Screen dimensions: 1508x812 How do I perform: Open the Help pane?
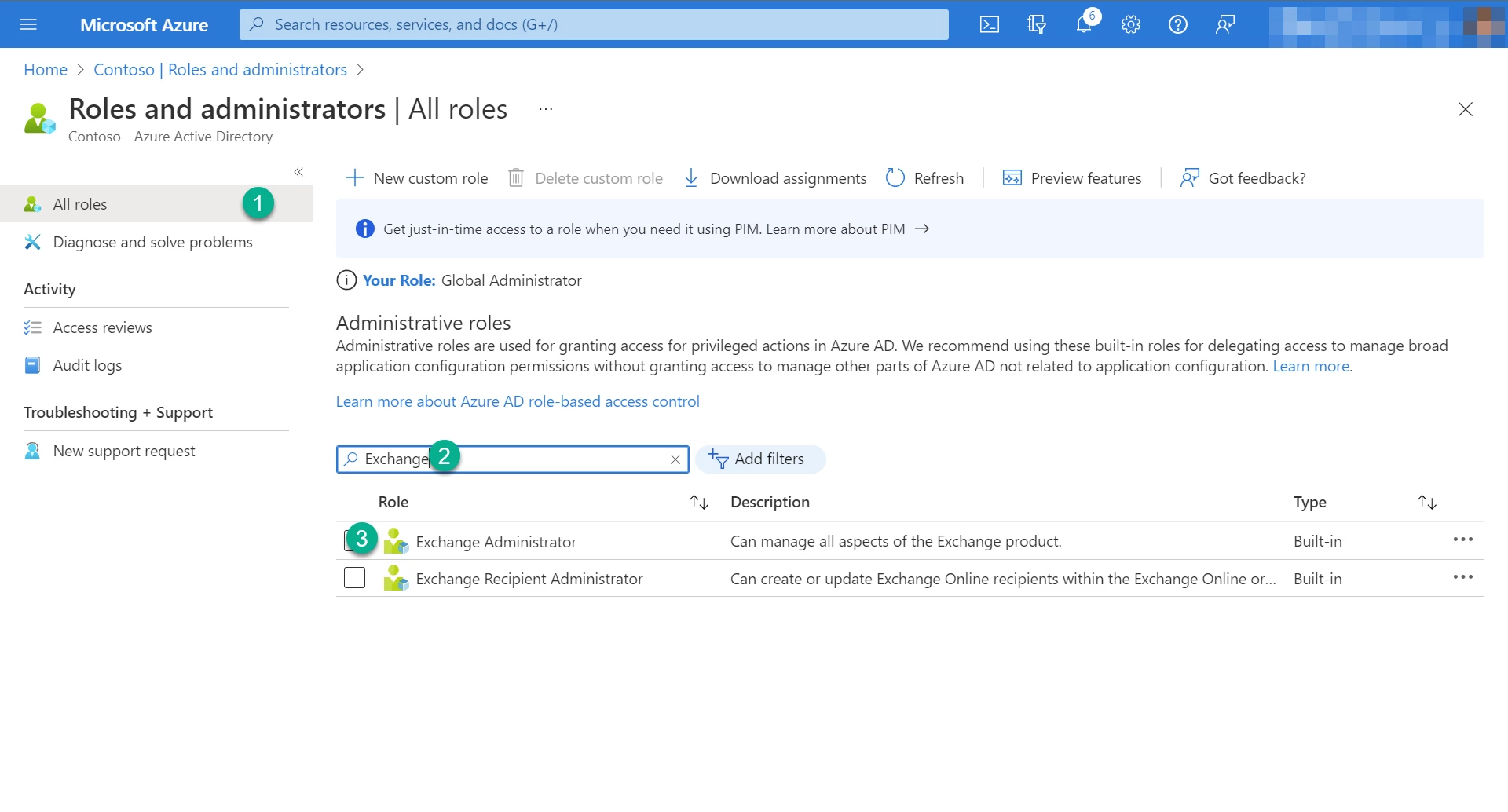tap(1177, 24)
